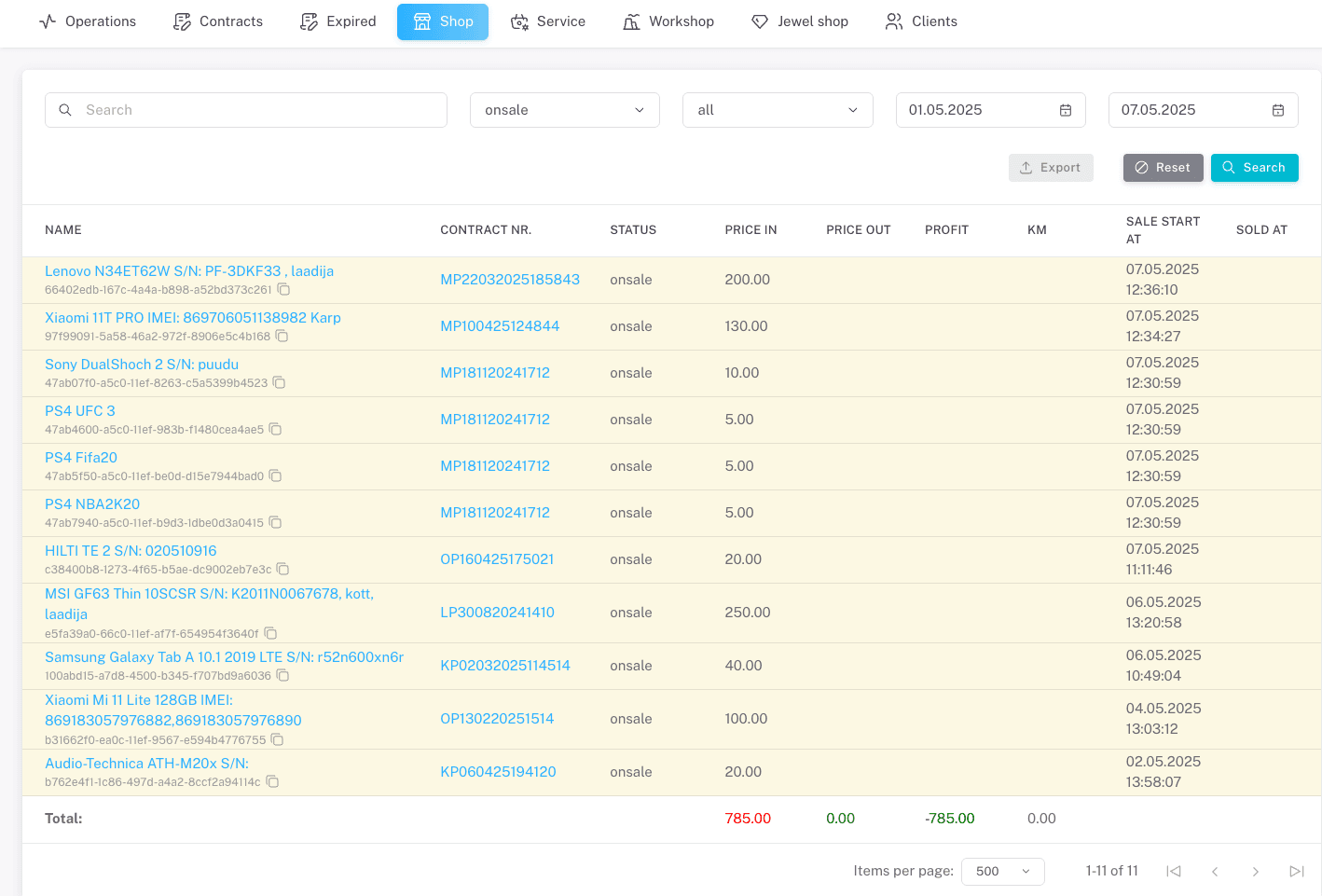Open the Clients people icon
Screen dimensions: 1322x896
pyautogui.click(x=892, y=21)
